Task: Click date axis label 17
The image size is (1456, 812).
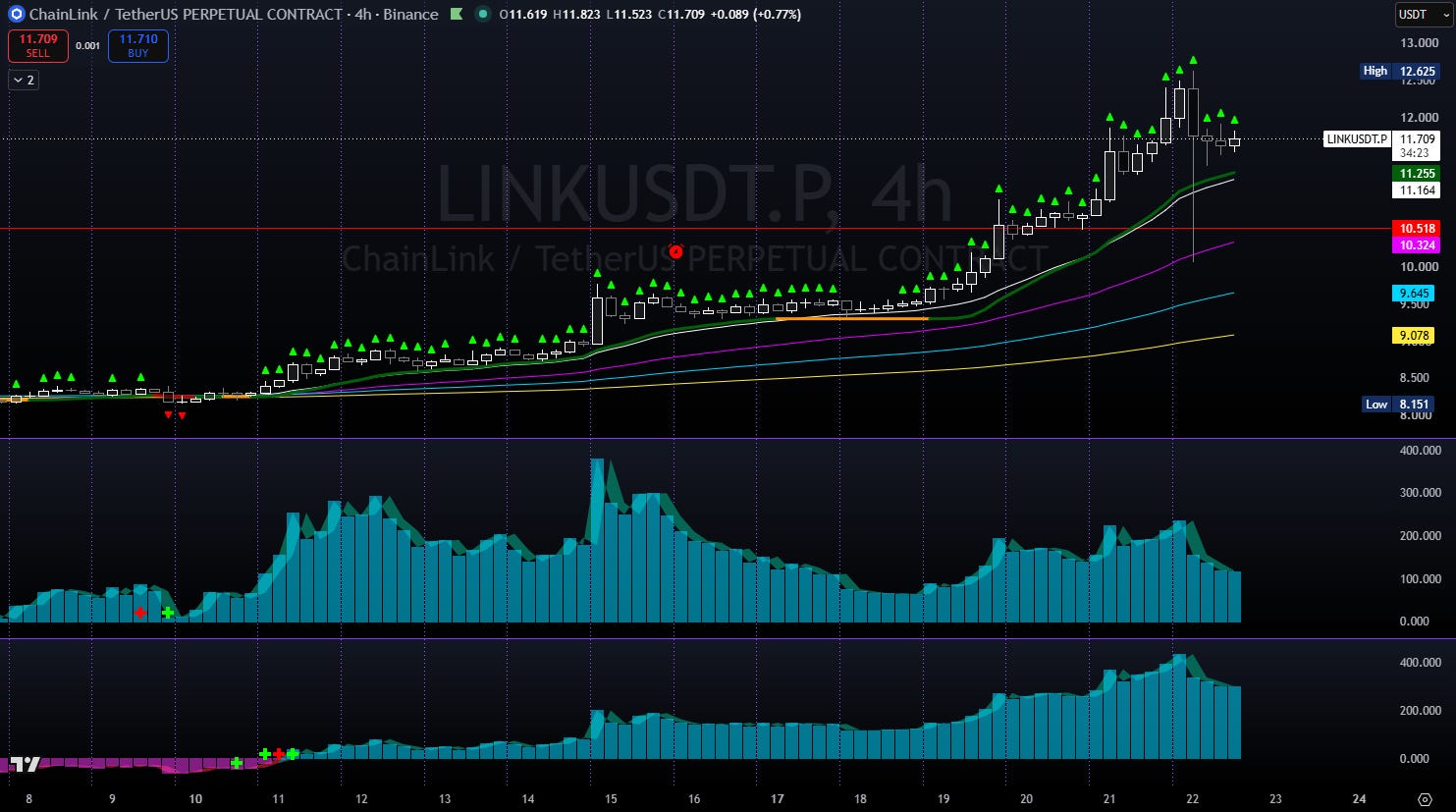Action: (777, 799)
